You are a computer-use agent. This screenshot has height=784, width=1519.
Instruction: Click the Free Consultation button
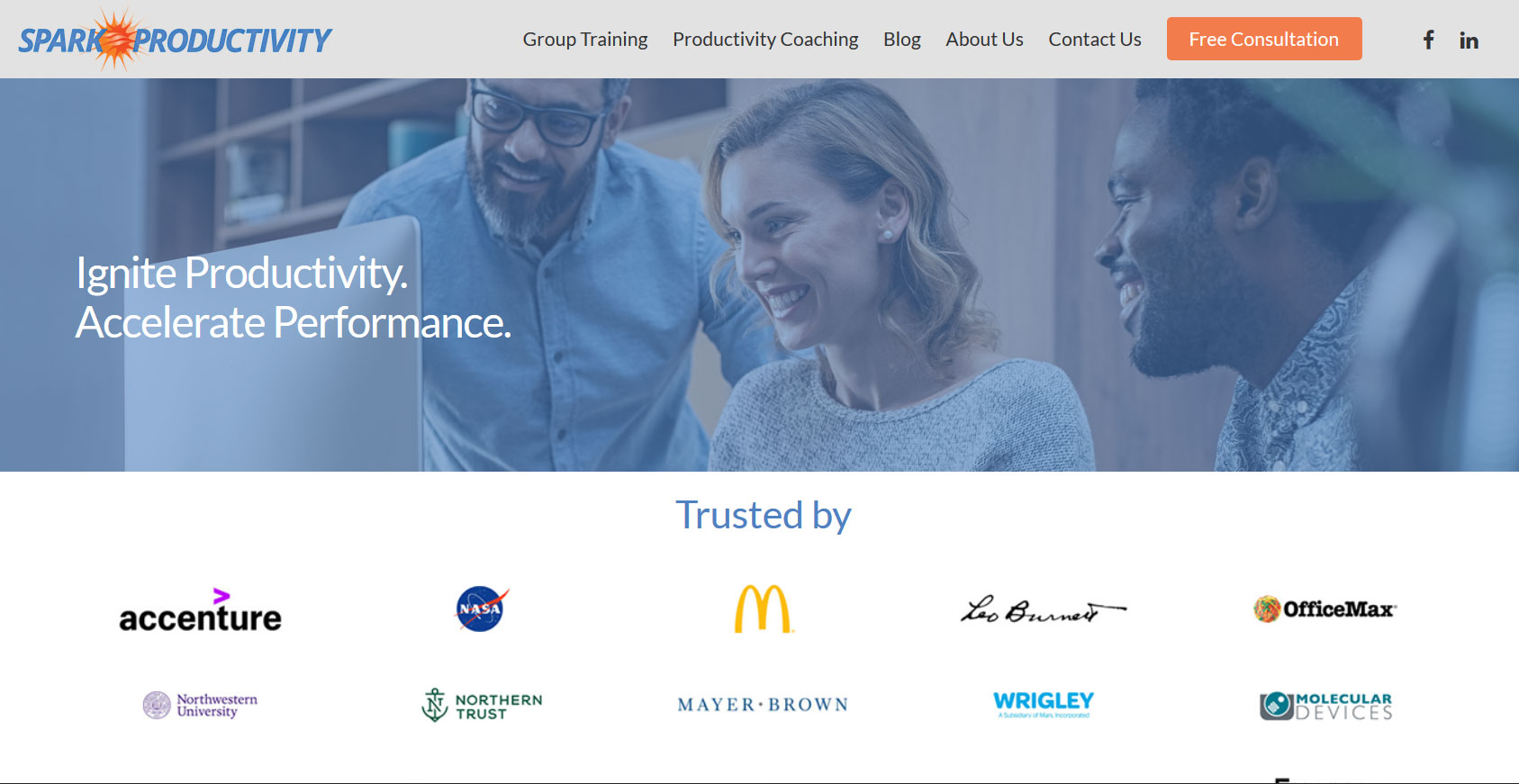(1264, 39)
